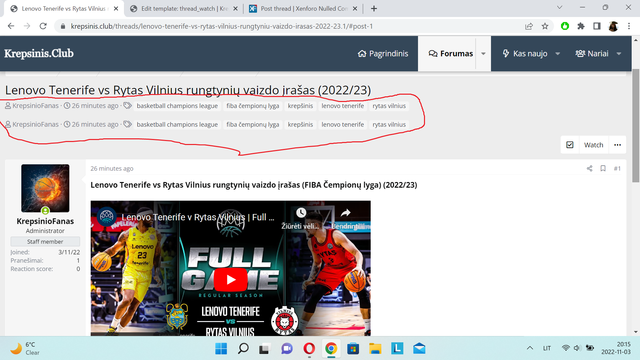Screen dimensions: 640x360
Task: Click the YouTube share arrow icon
Action: click(x=346, y=213)
